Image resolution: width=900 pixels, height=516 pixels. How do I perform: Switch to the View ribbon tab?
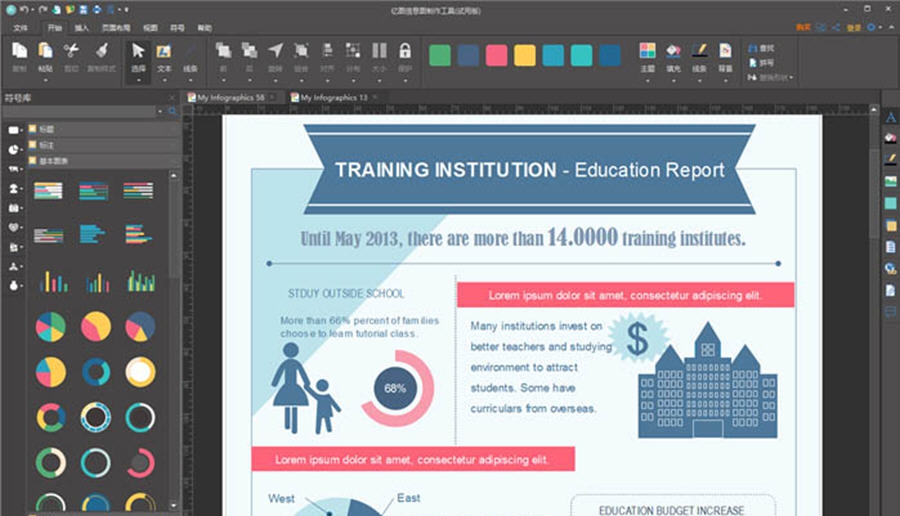point(150,28)
